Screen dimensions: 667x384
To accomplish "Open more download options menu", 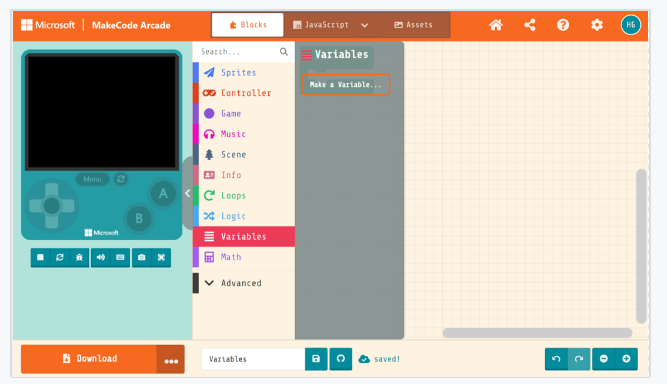I will [171, 359].
